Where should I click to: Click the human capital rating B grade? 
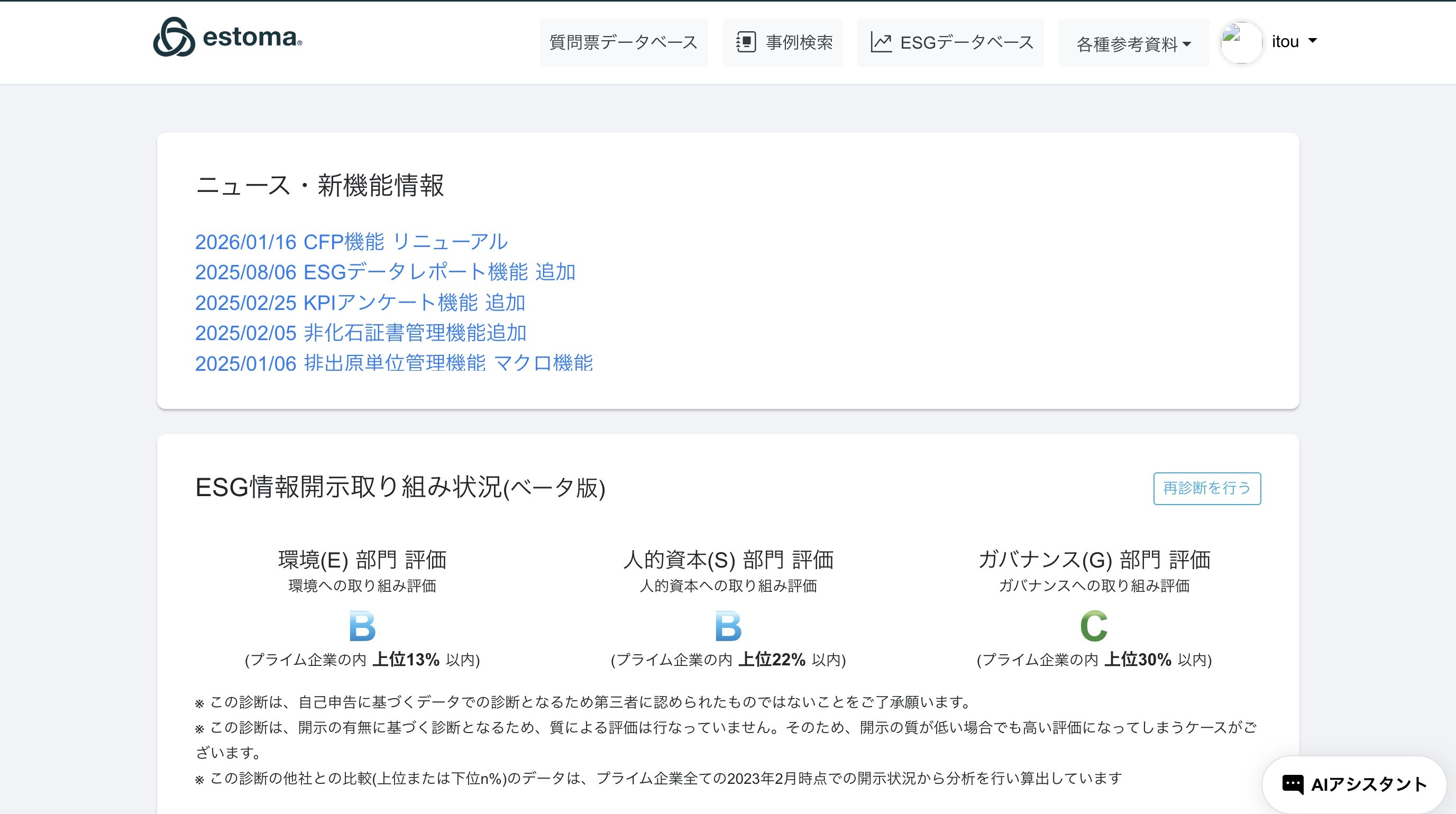728,626
